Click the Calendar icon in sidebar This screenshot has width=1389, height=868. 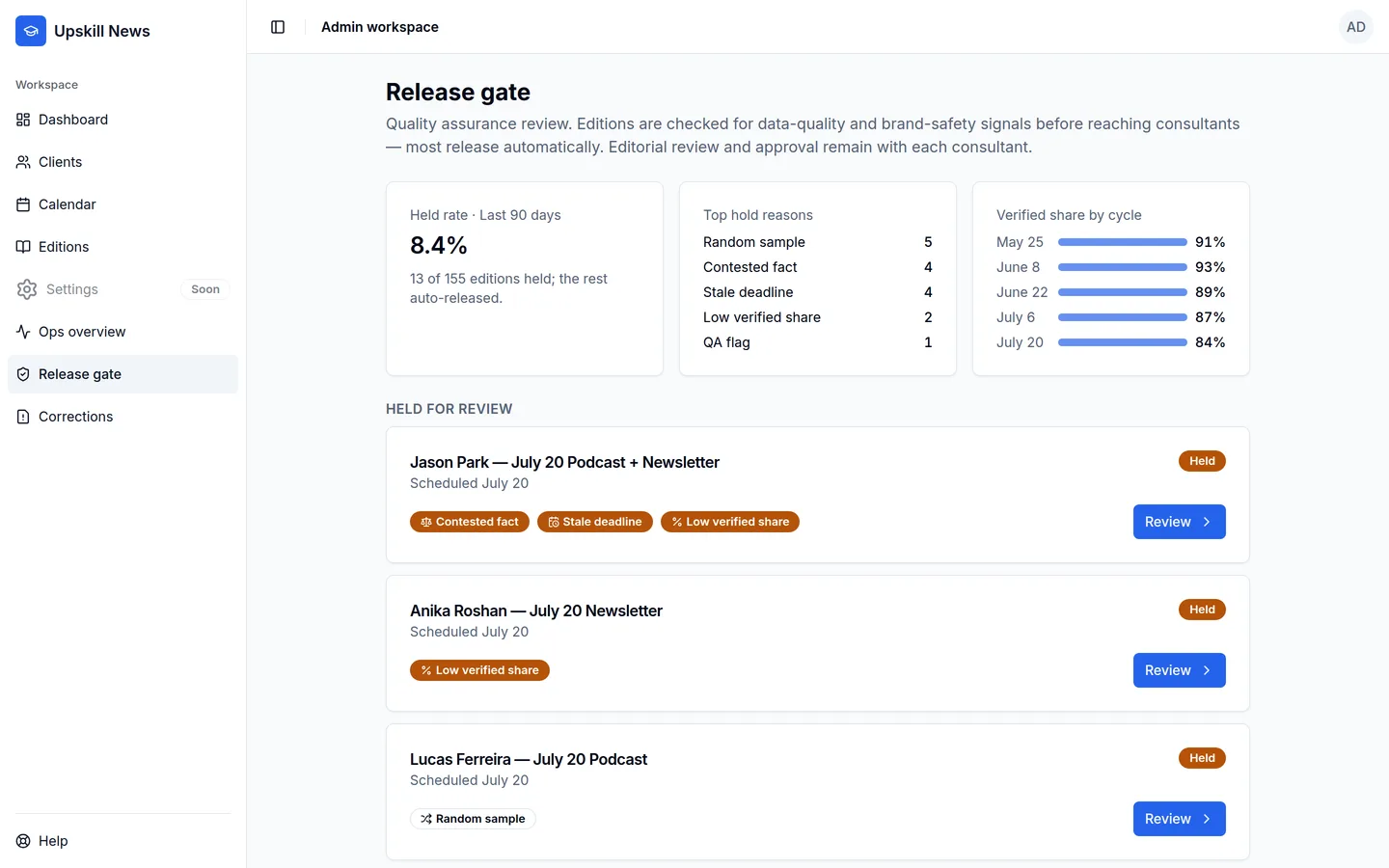point(23,204)
